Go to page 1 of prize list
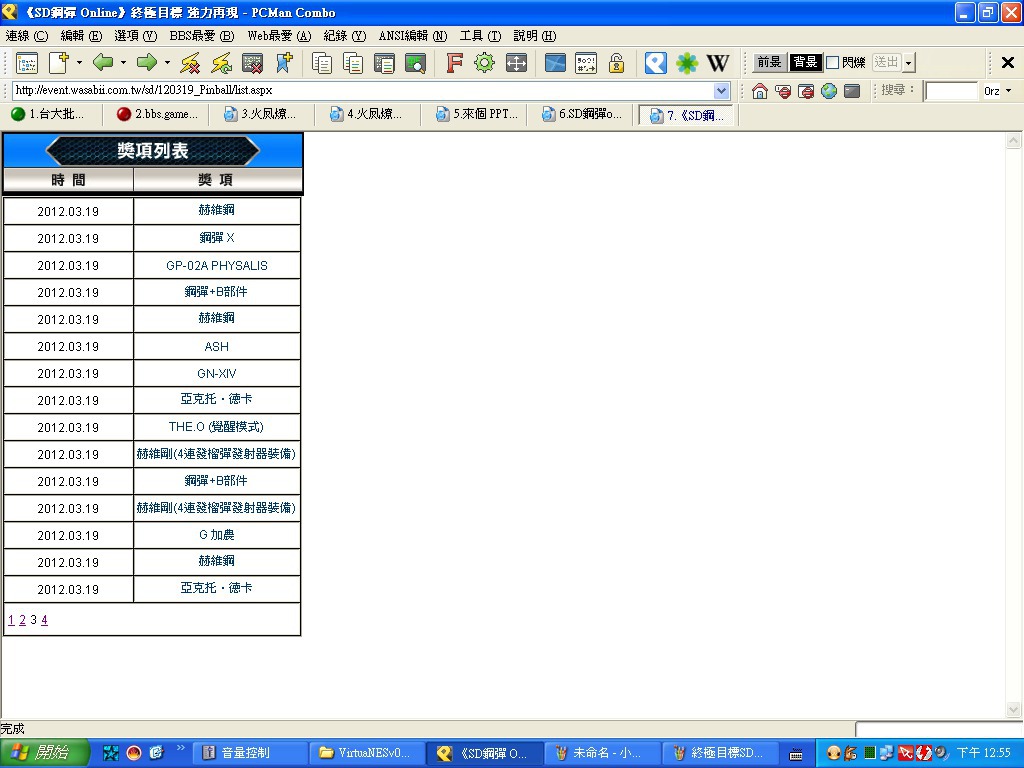The width and height of the screenshot is (1024, 768). coord(11,620)
